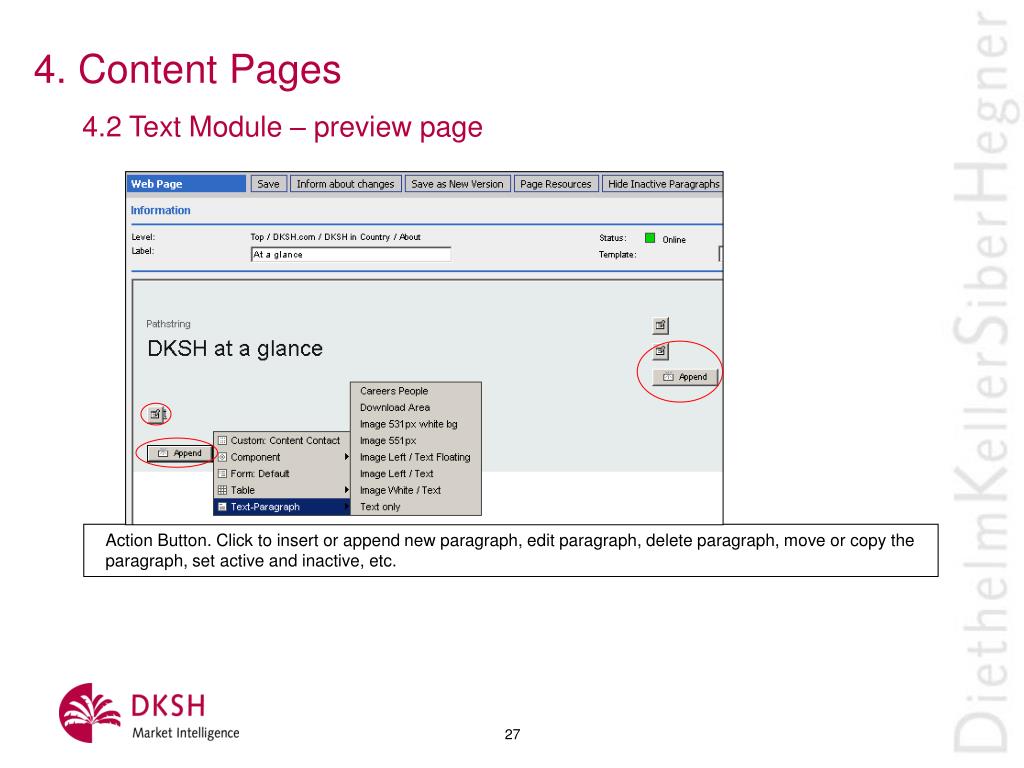Click the level path 'Top / DKSH.com / DKSH in Country / About'
Viewport: 1024px width, 768px height.
336,237
